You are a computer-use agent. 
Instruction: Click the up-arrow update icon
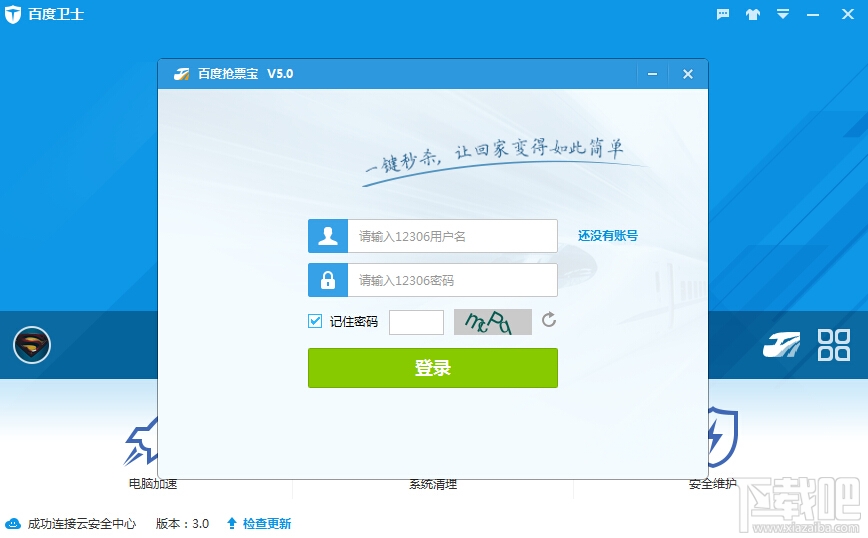232,523
